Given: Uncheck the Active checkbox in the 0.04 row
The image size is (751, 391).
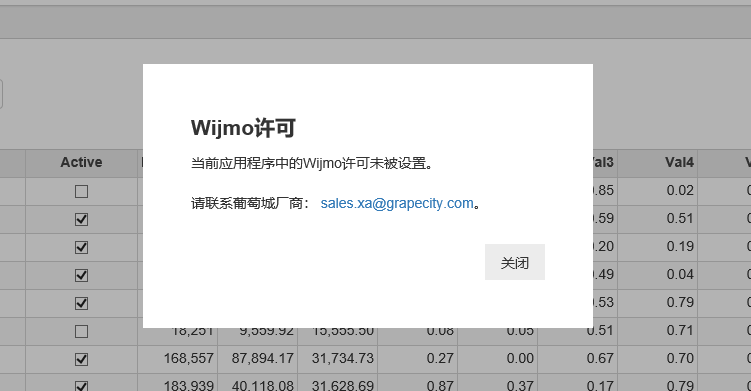Looking at the screenshot, I should (x=81, y=276).
